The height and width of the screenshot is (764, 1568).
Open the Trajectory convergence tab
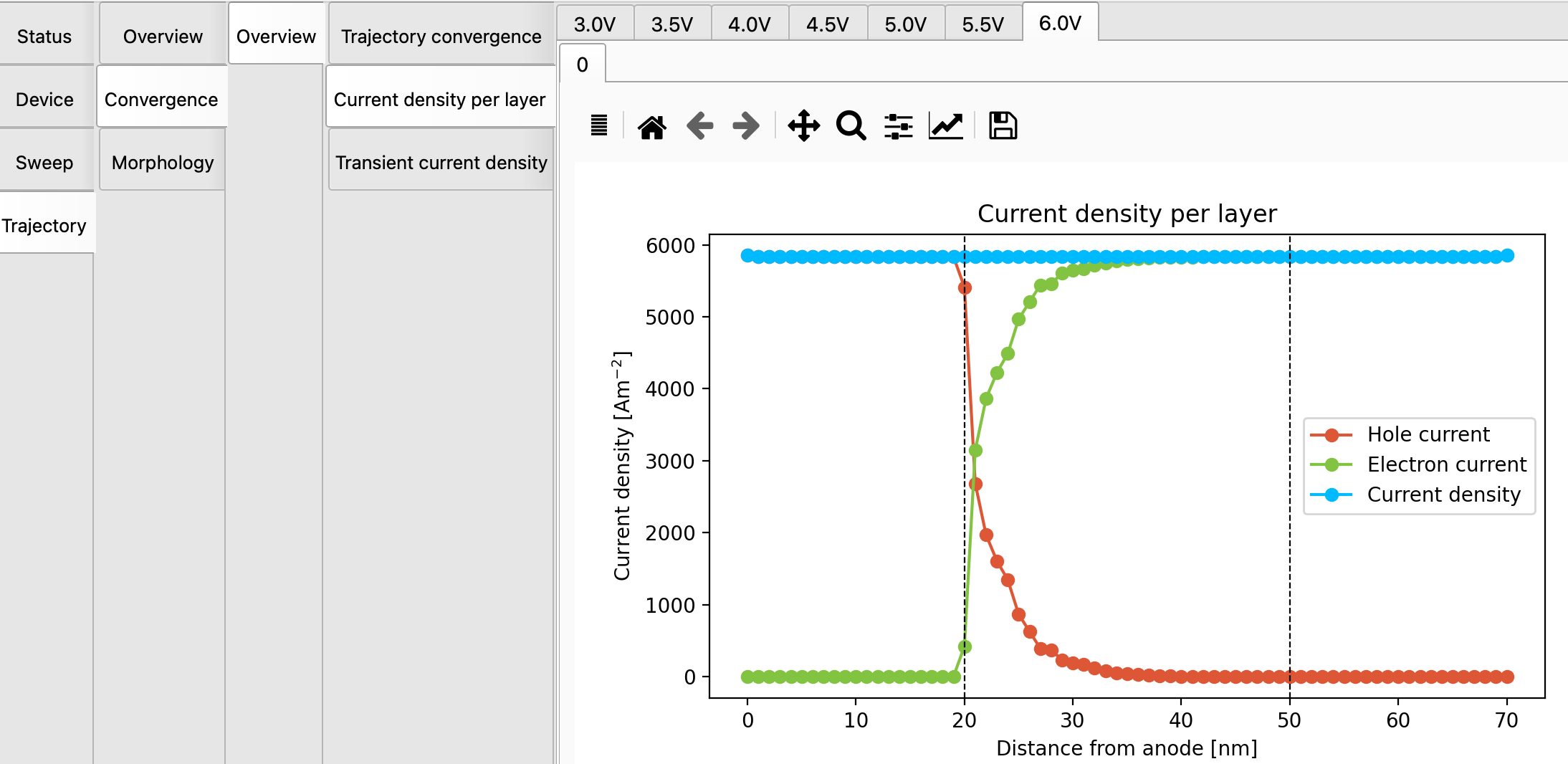pos(441,37)
